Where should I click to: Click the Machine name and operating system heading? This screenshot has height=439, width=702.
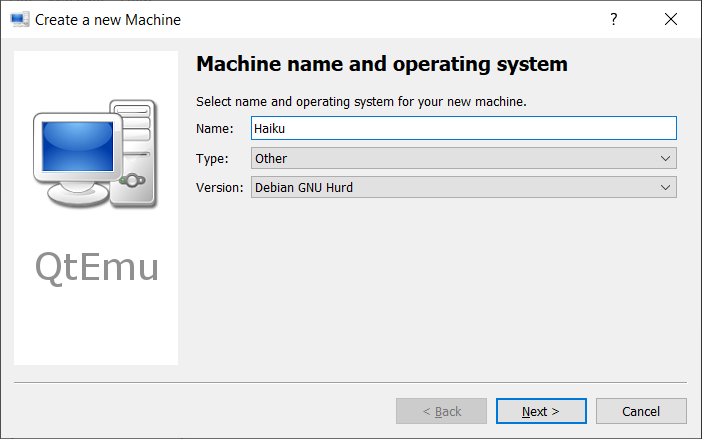(381, 65)
